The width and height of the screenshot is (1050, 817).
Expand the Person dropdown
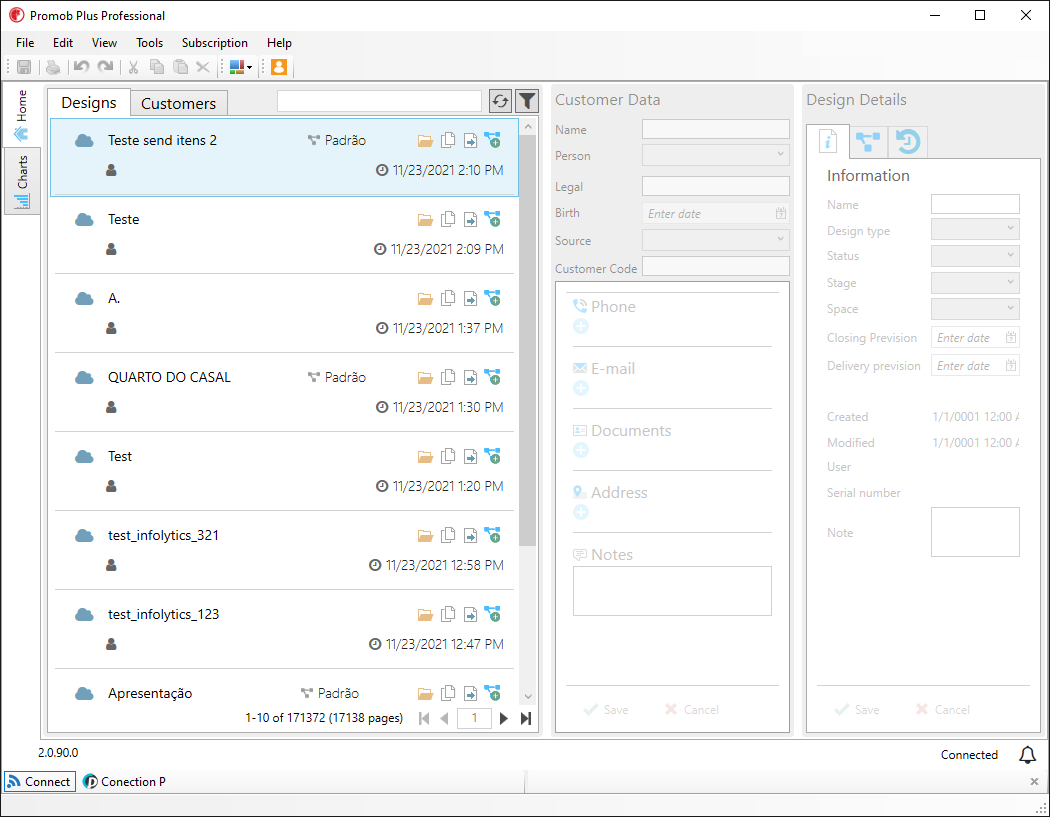715,155
